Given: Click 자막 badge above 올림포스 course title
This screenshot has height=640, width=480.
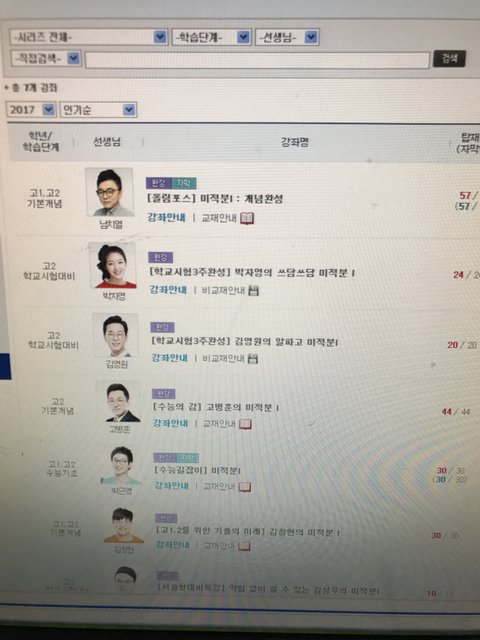Looking at the screenshot, I should tap(183, 183).
